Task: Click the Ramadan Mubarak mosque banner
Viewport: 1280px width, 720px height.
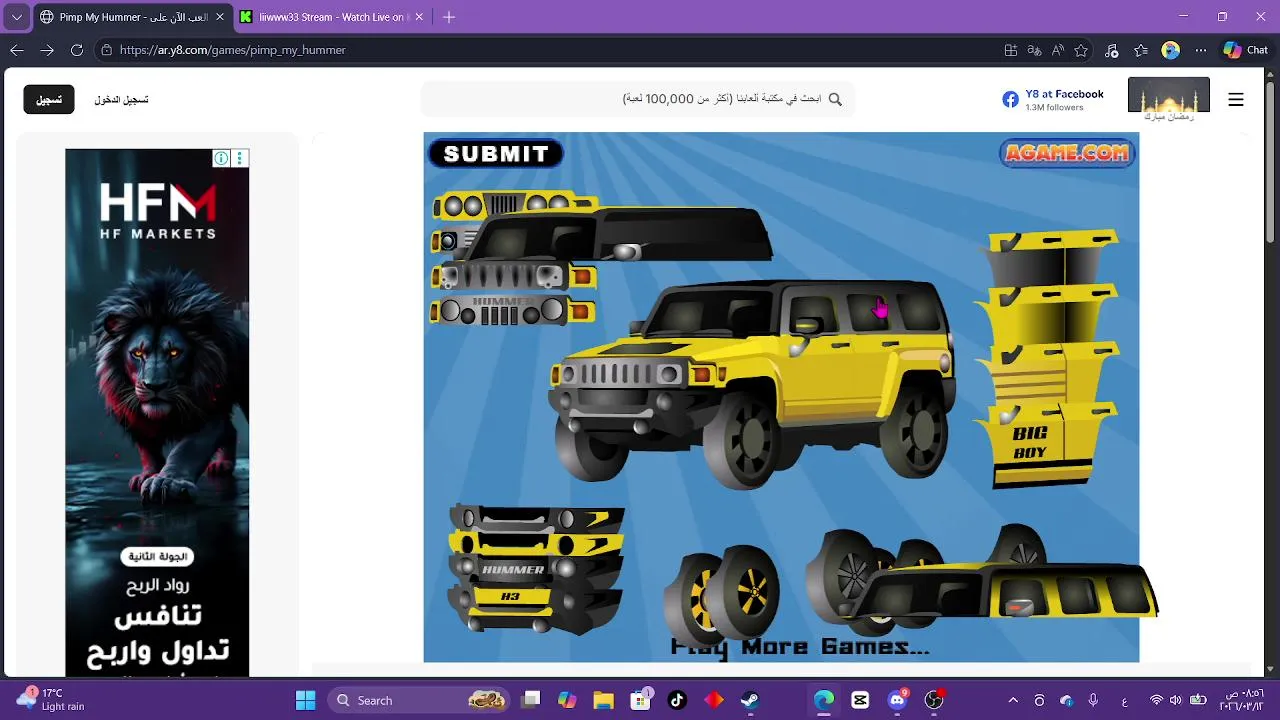Action: click(1169, 99)
